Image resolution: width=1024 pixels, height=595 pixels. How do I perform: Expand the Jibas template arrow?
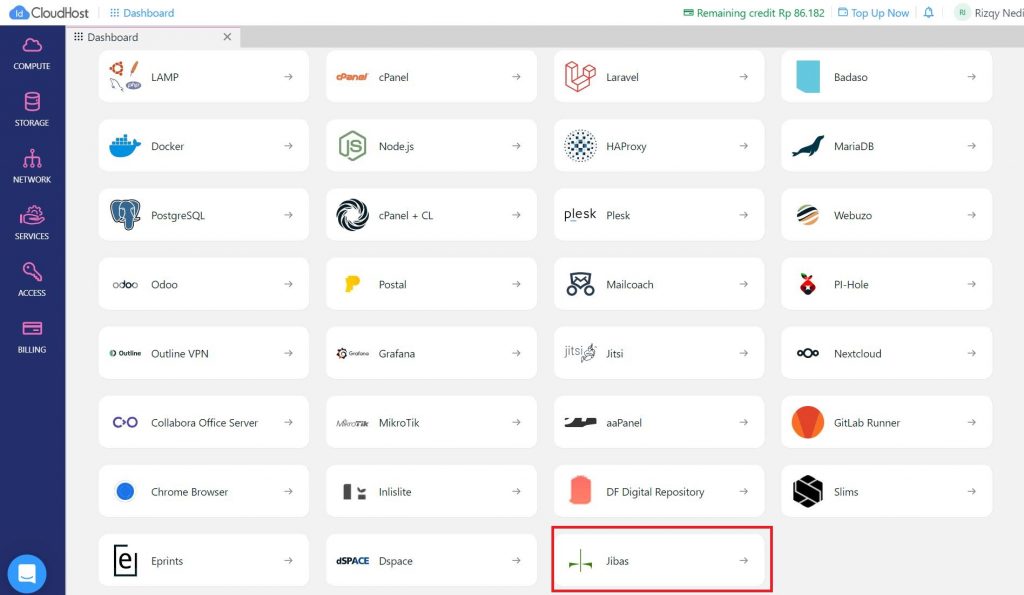click(744, 561)
